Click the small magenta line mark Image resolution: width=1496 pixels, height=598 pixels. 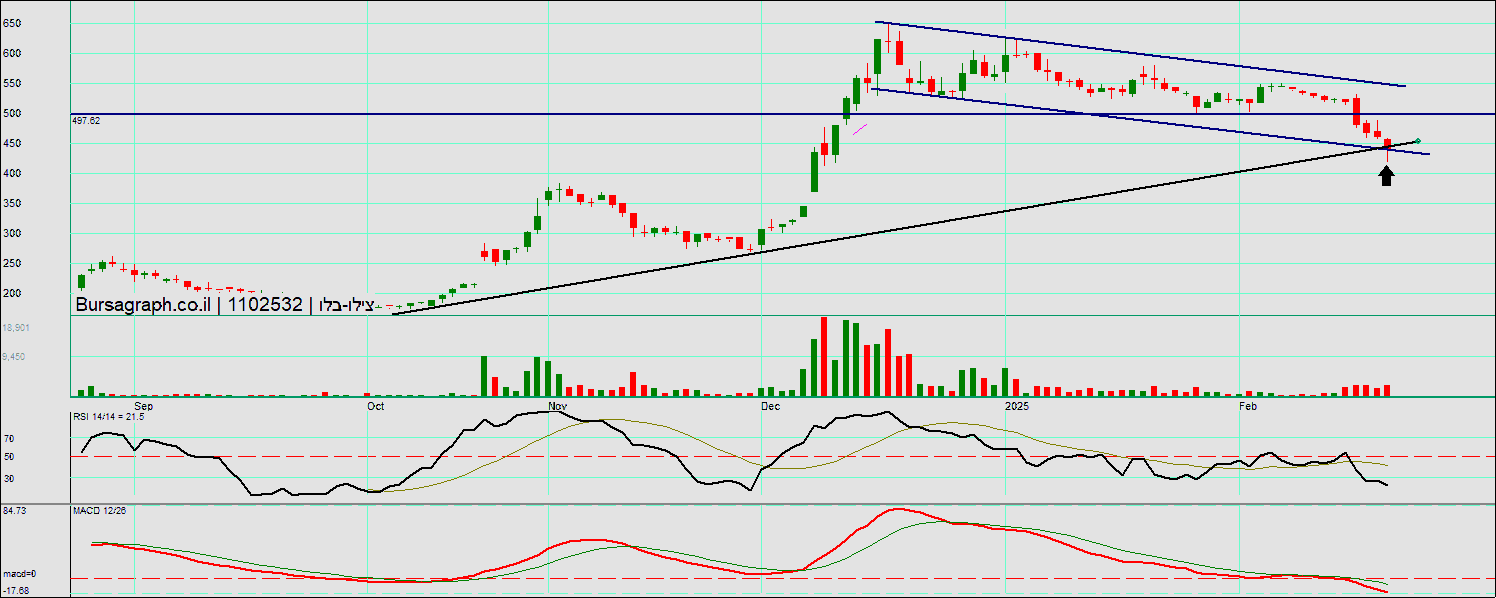tap(859, 126)
